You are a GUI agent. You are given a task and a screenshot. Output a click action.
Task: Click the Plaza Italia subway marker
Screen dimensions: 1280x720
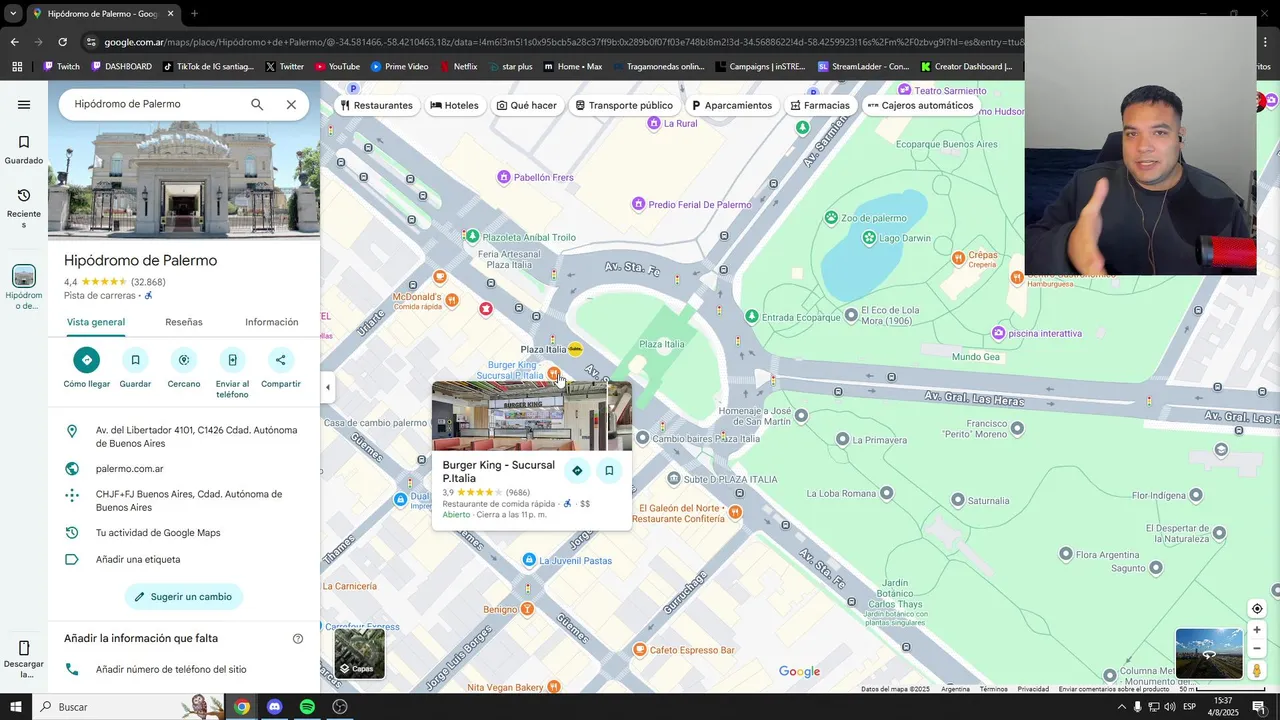(x=575, y=349)
